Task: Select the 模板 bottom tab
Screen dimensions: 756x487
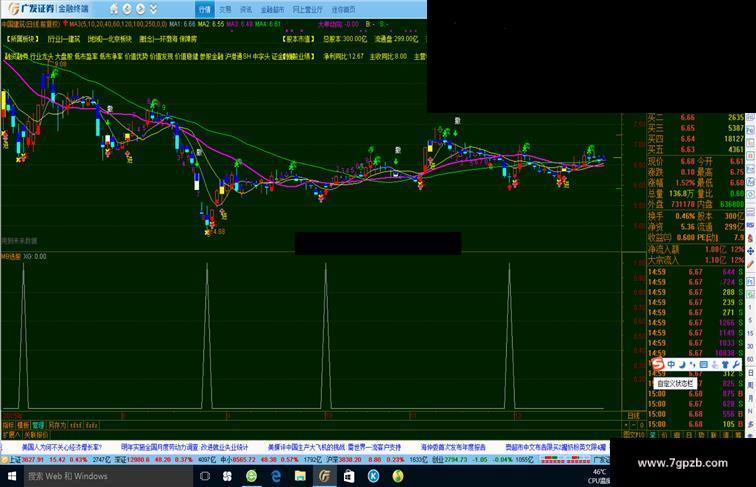Action: click(23, 425)
